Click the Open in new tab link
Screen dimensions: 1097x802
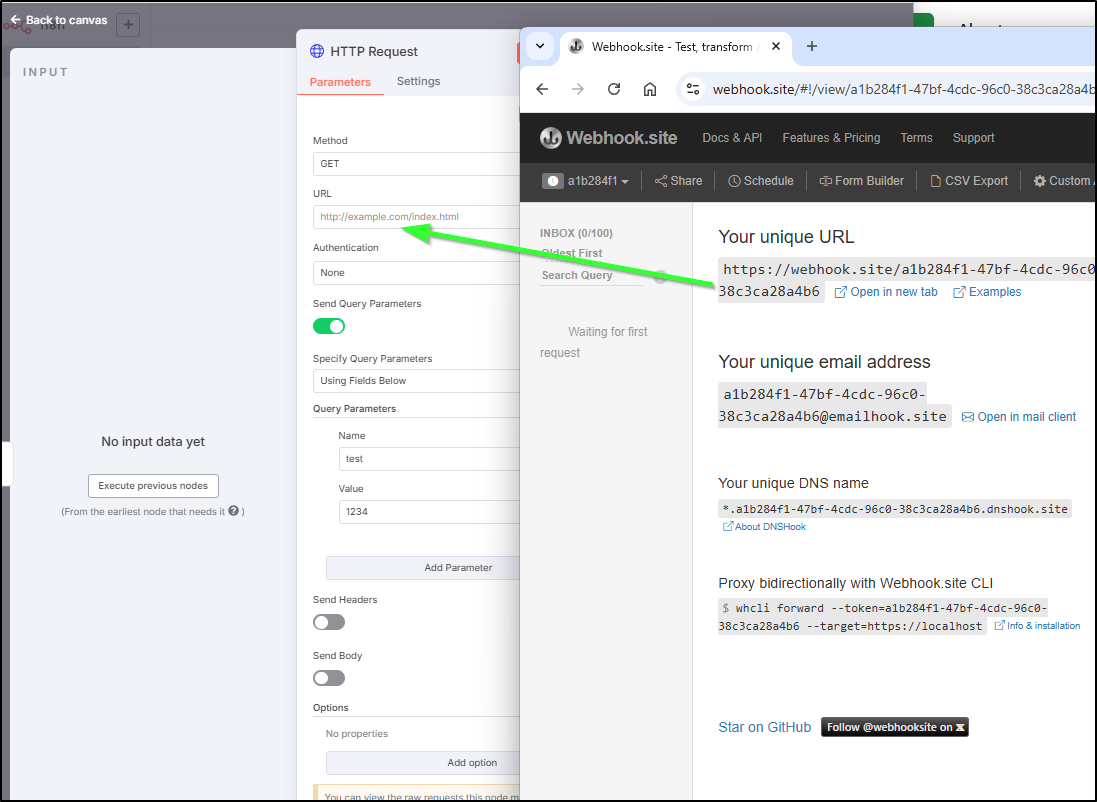(x=886, y=292)
